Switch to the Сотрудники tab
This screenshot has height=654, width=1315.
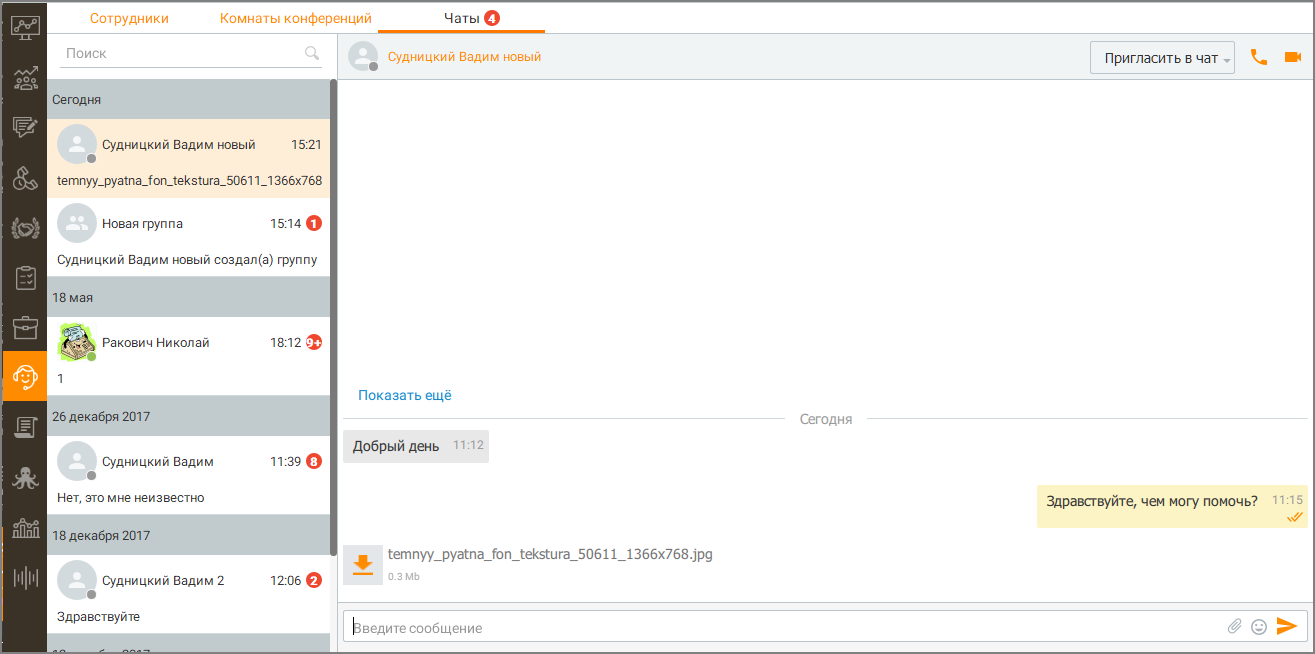[129, 18]
